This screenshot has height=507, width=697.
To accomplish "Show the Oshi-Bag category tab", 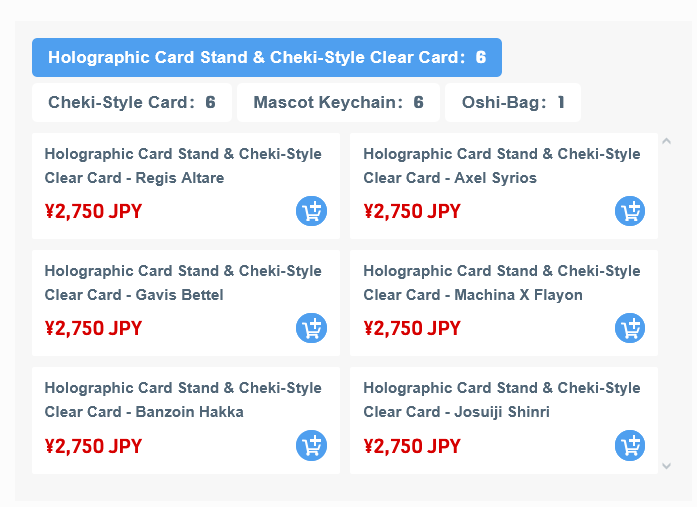I will (513, 102).
